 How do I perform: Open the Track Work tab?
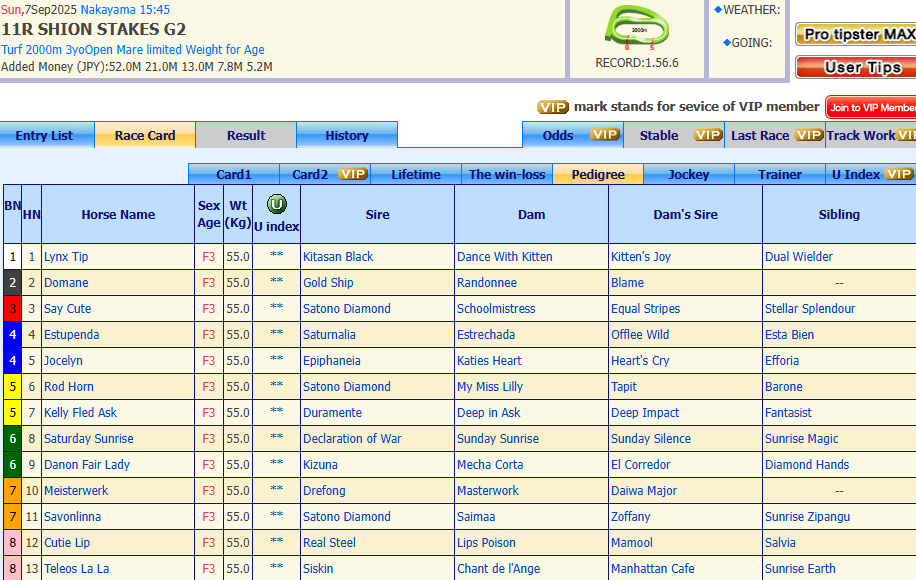871,135
